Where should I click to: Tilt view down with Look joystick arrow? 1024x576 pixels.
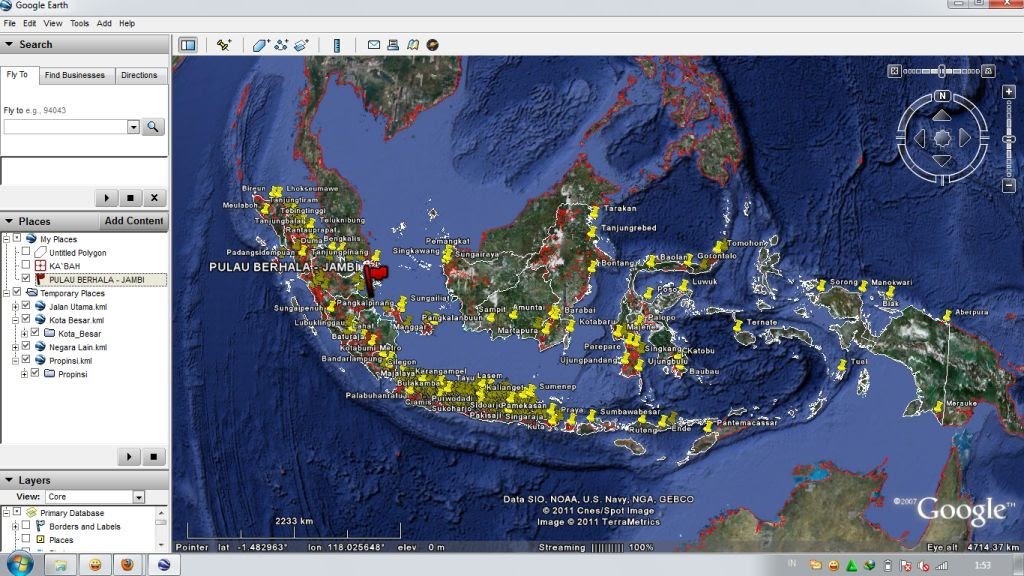click(x=942, y=160)
